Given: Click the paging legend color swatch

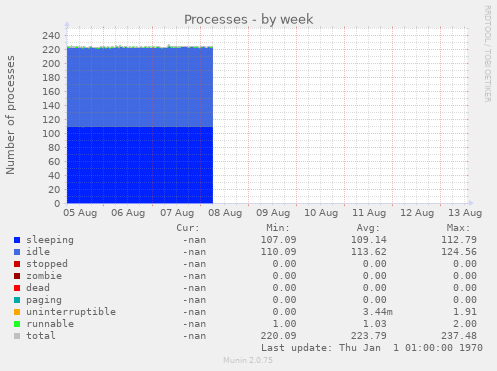Looking at the screenshot, I should click(17, 300).
